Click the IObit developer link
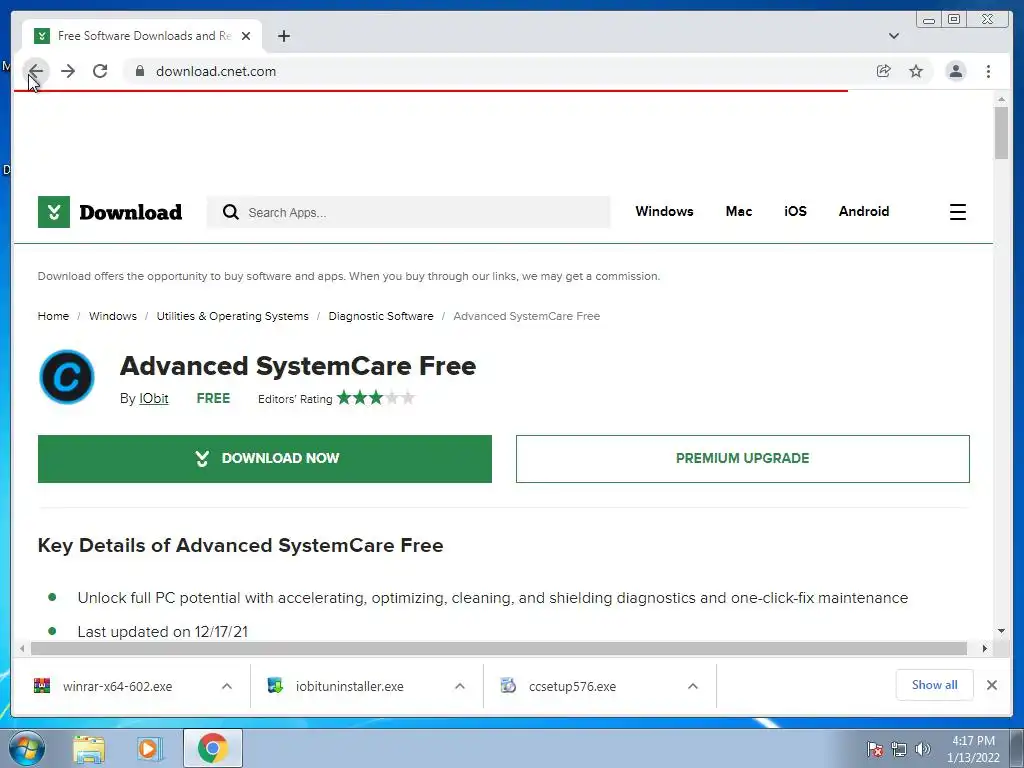This screenshot has width=1024, height=768. click(x=153, y=398)
